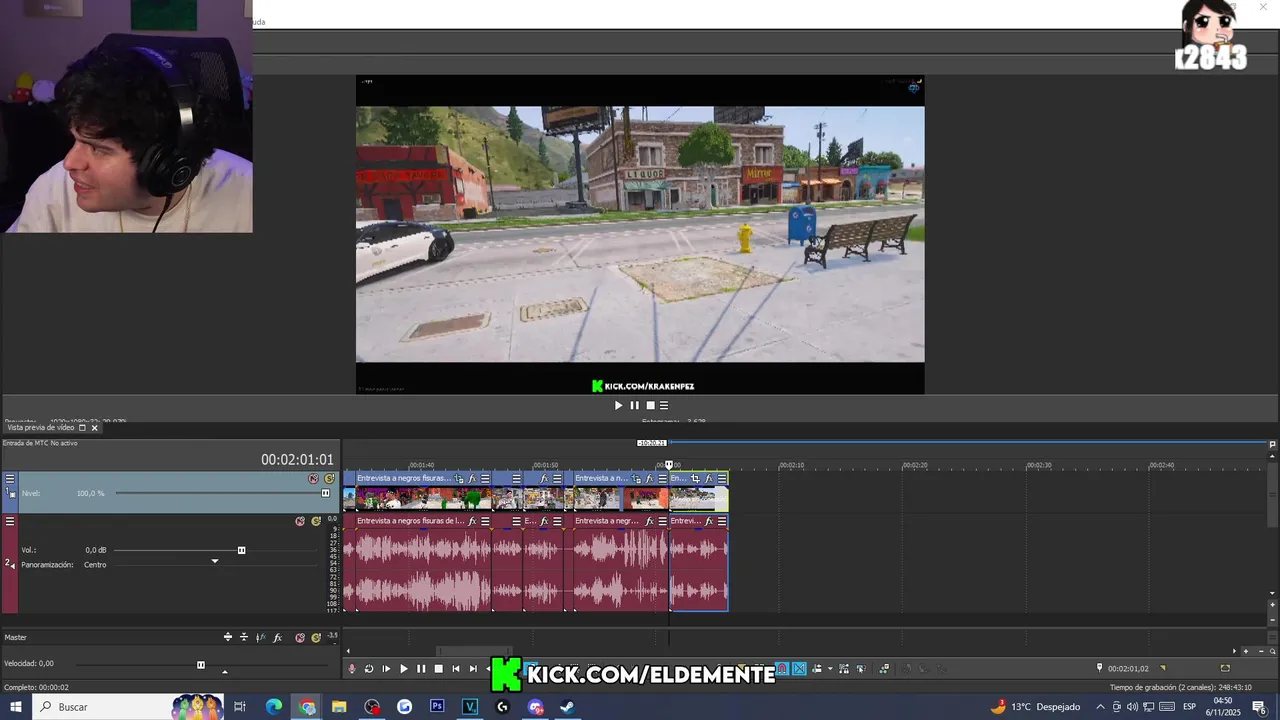Mute the video track 1
The image size is (1280, 720).
pos(313,479)
